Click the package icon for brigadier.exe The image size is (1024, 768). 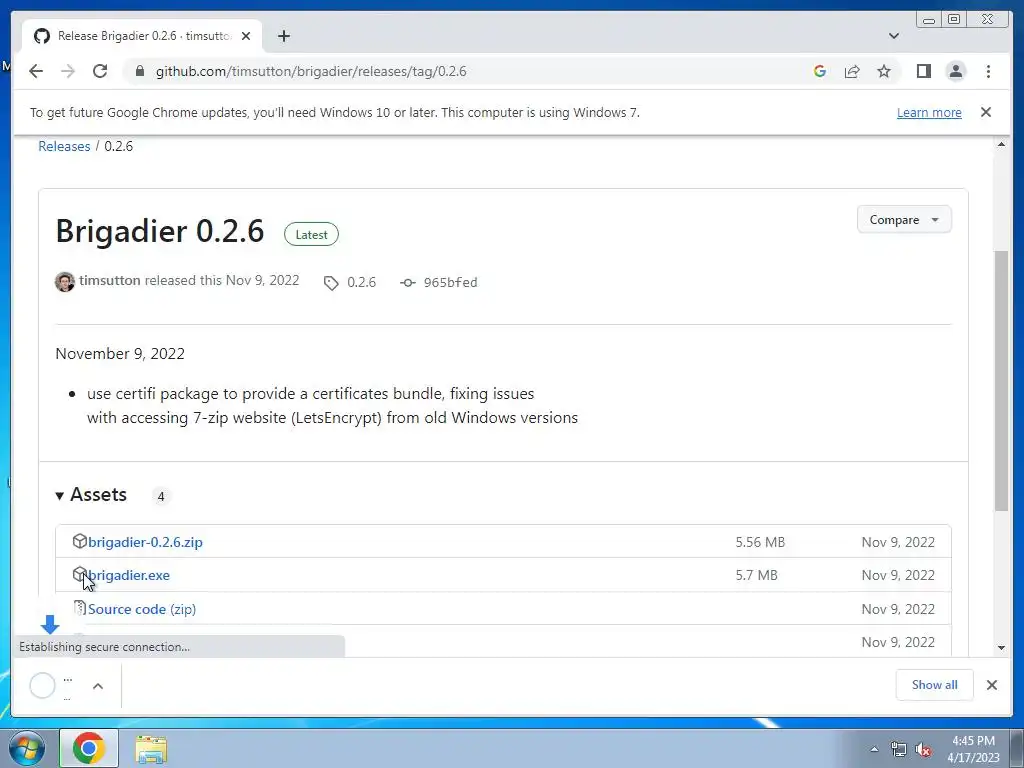(78, 573)
